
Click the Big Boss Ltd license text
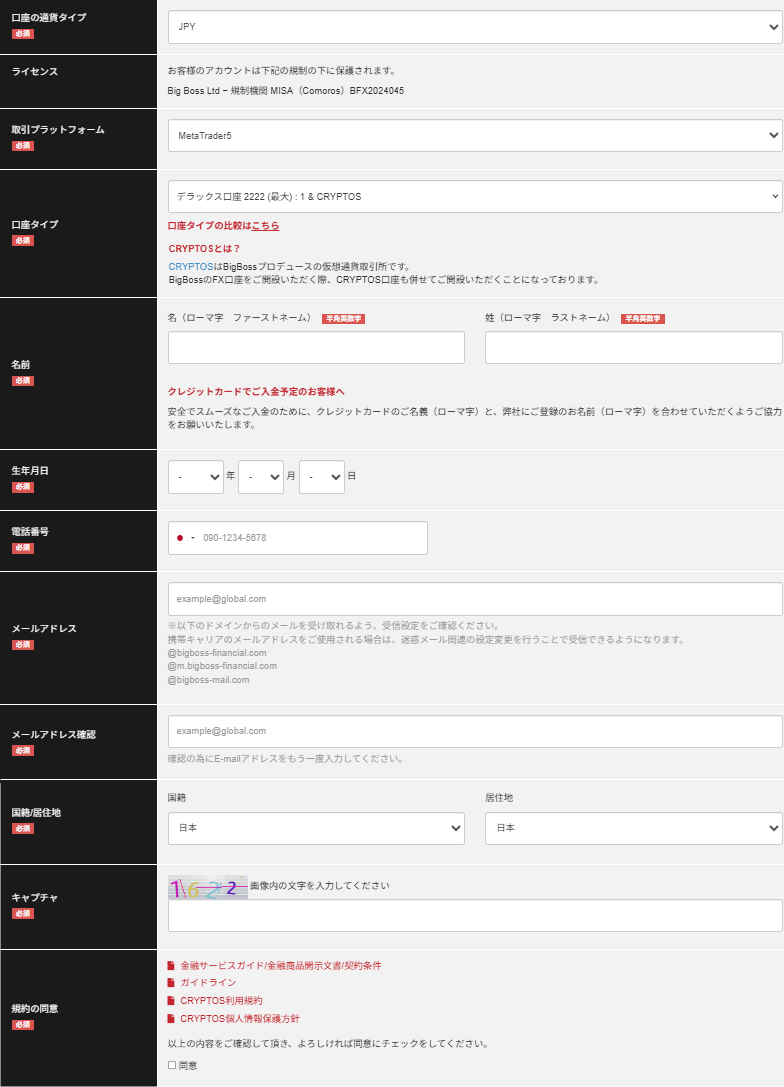(286, 91)
